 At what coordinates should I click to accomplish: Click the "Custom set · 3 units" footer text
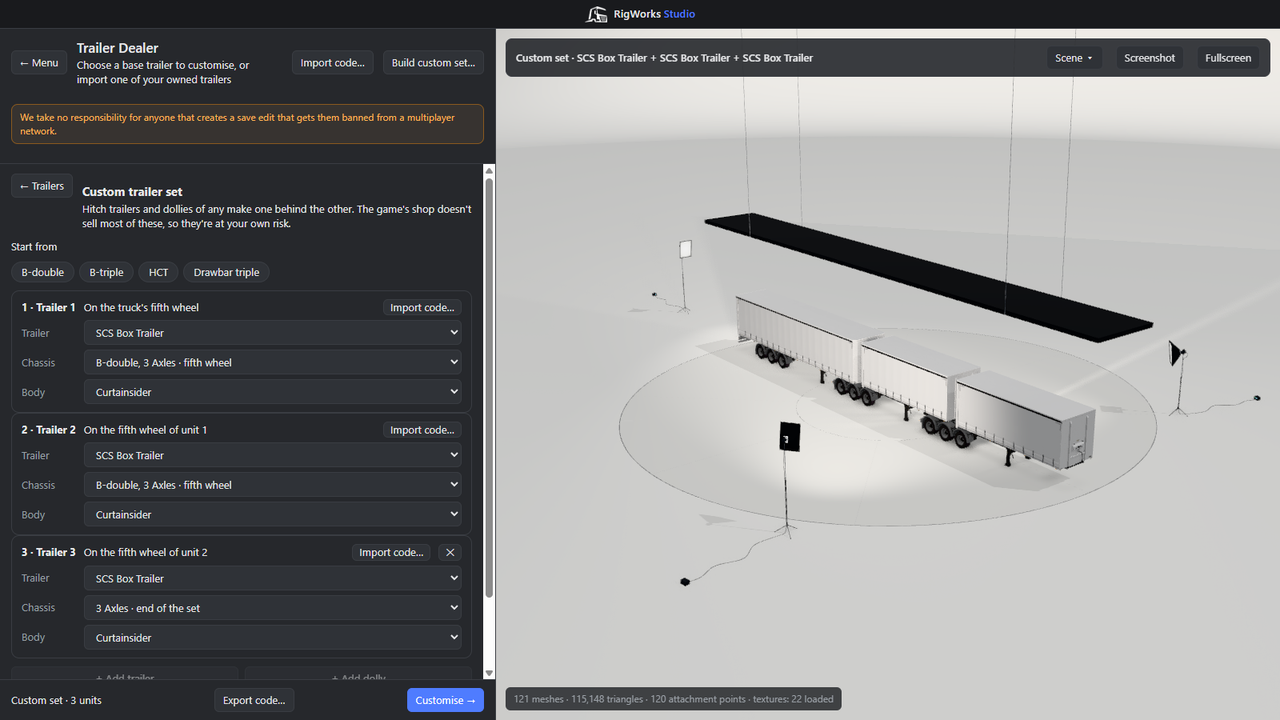click(56, 700)
